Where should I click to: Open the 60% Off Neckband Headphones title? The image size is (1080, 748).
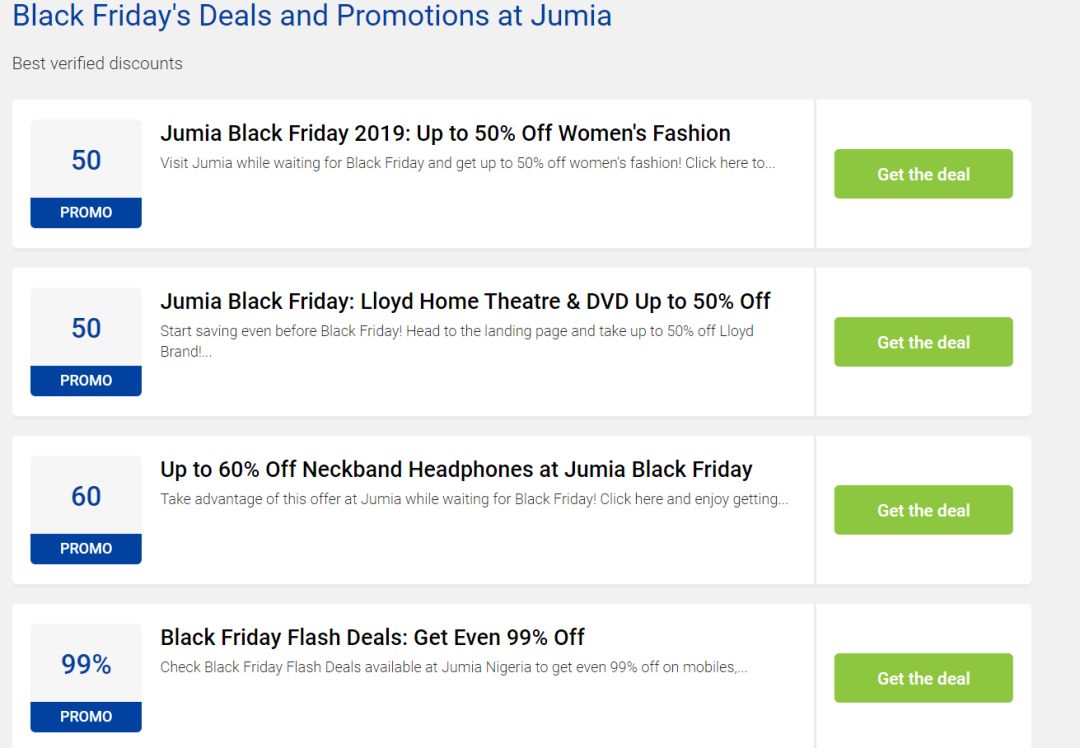456,469
